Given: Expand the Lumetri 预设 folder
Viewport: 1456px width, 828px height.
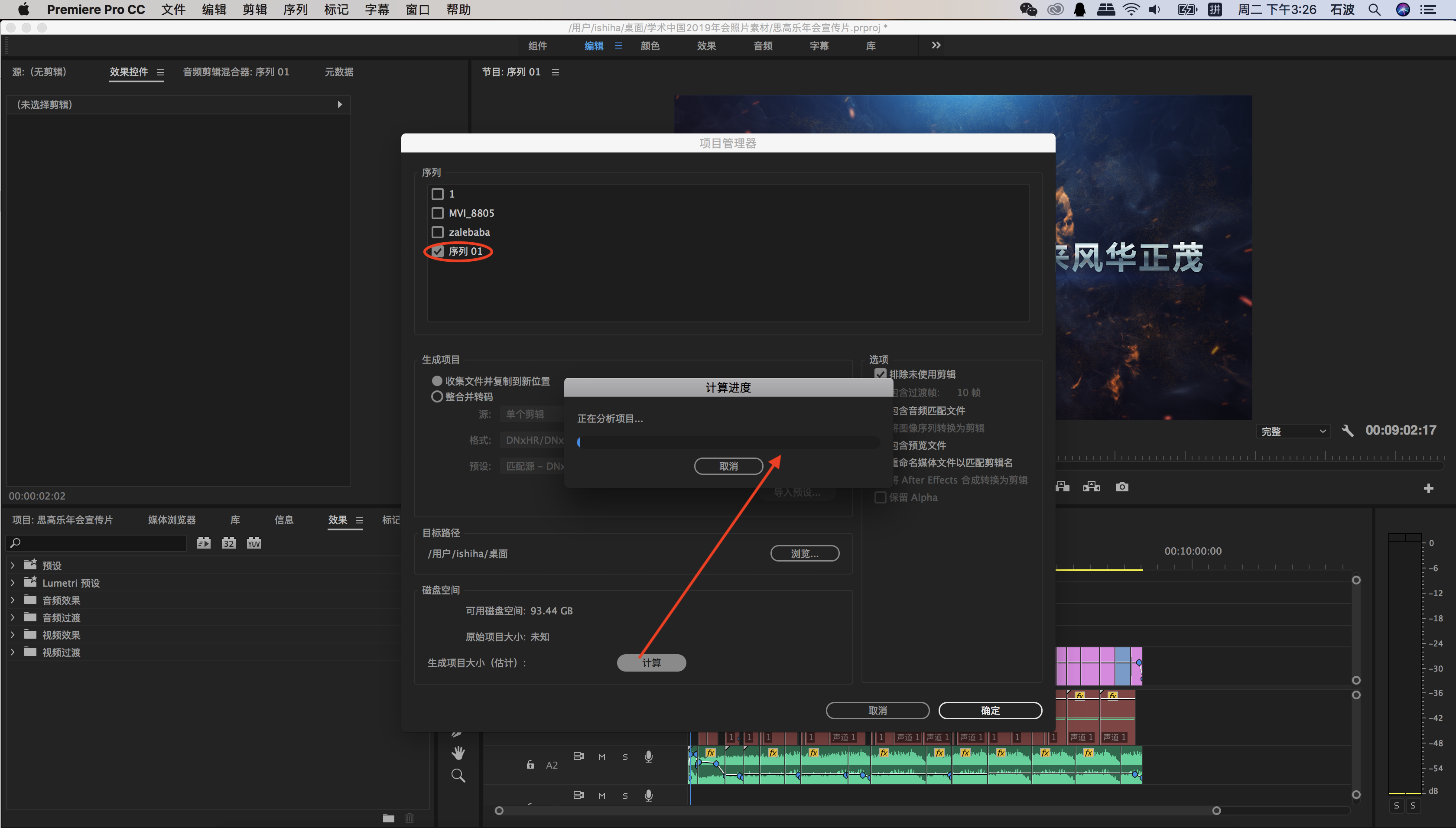Looking at the screenshot, I should (13, 583).
